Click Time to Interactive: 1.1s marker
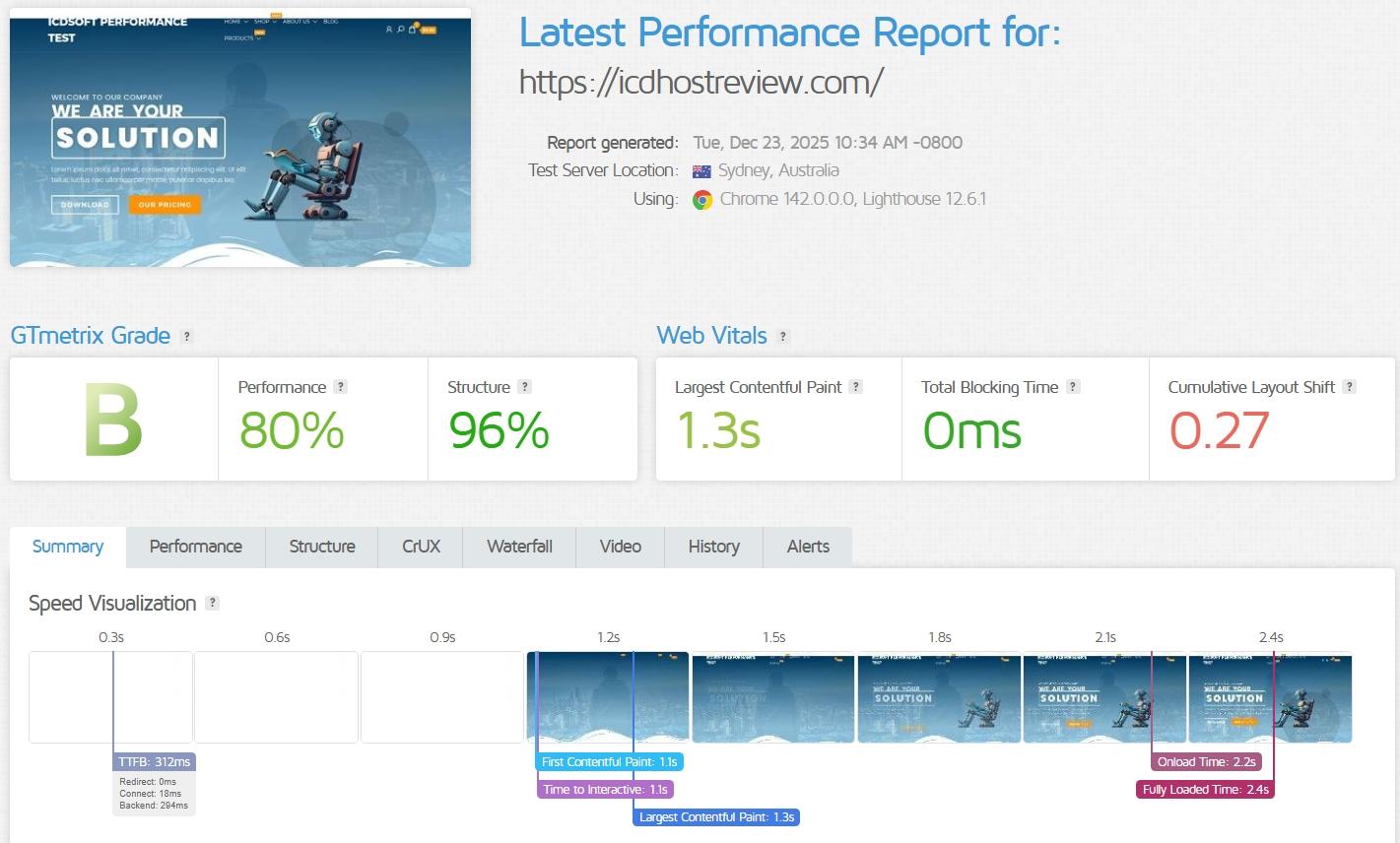The width and height of the screenshot is (1400, 843). coord(605,790)
